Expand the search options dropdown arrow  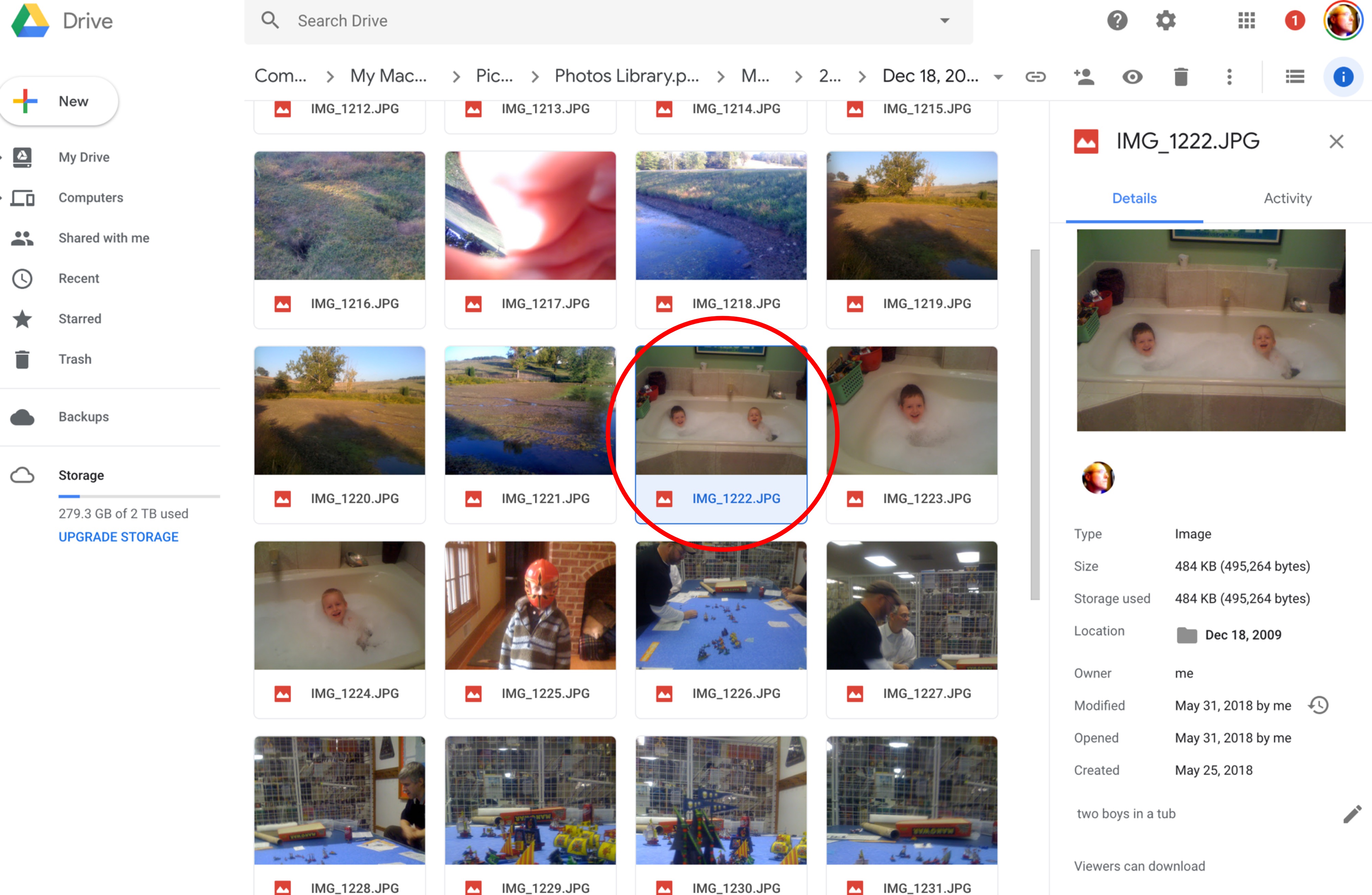pos(944,21)
